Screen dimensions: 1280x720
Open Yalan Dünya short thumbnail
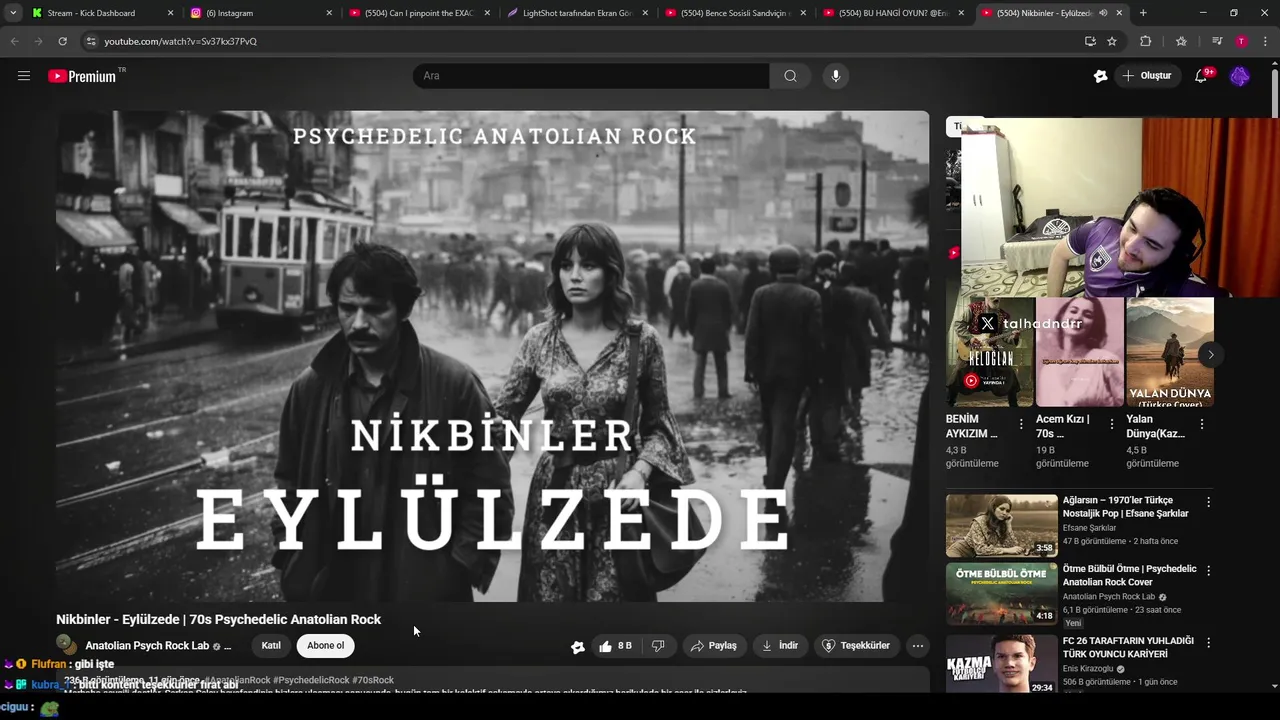pos(1170,352)
